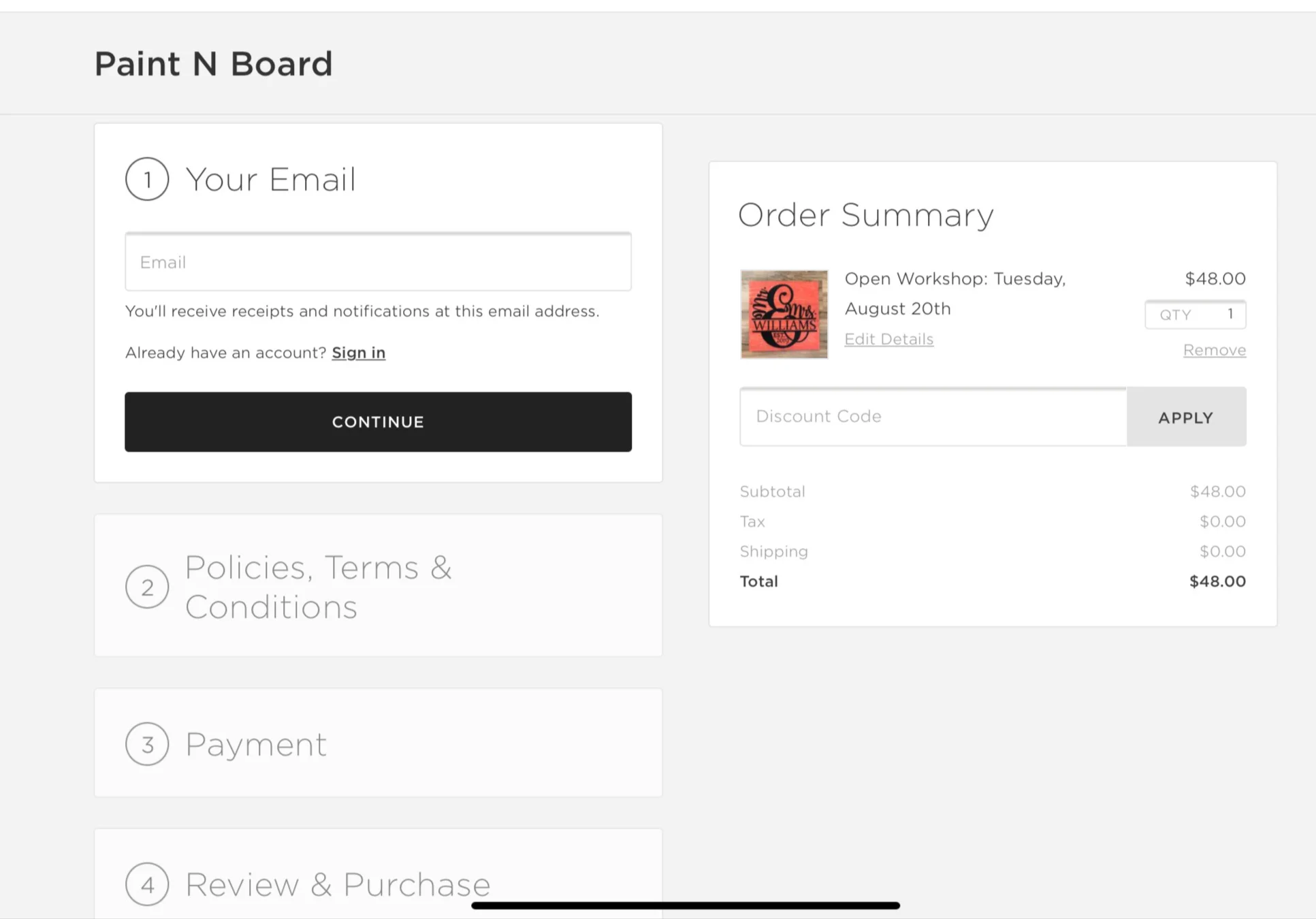Remove the workshop item from order
Image resolution: width=1316 pixels, height=919 pixels.
point(1215,350)
